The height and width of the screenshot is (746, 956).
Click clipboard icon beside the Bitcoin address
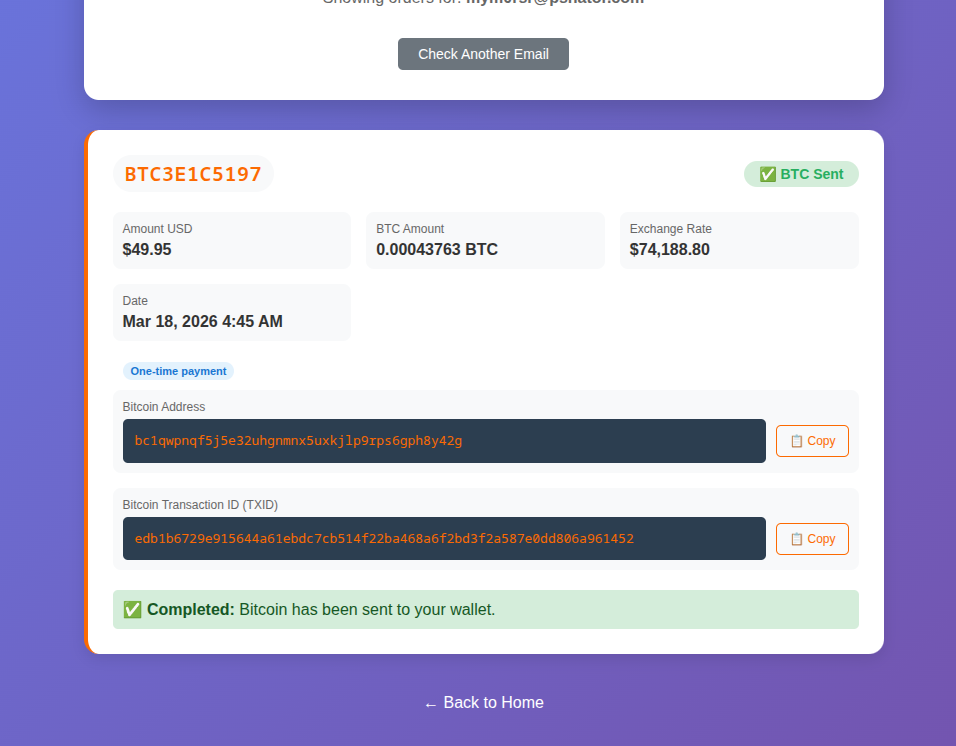click(797, 441)
